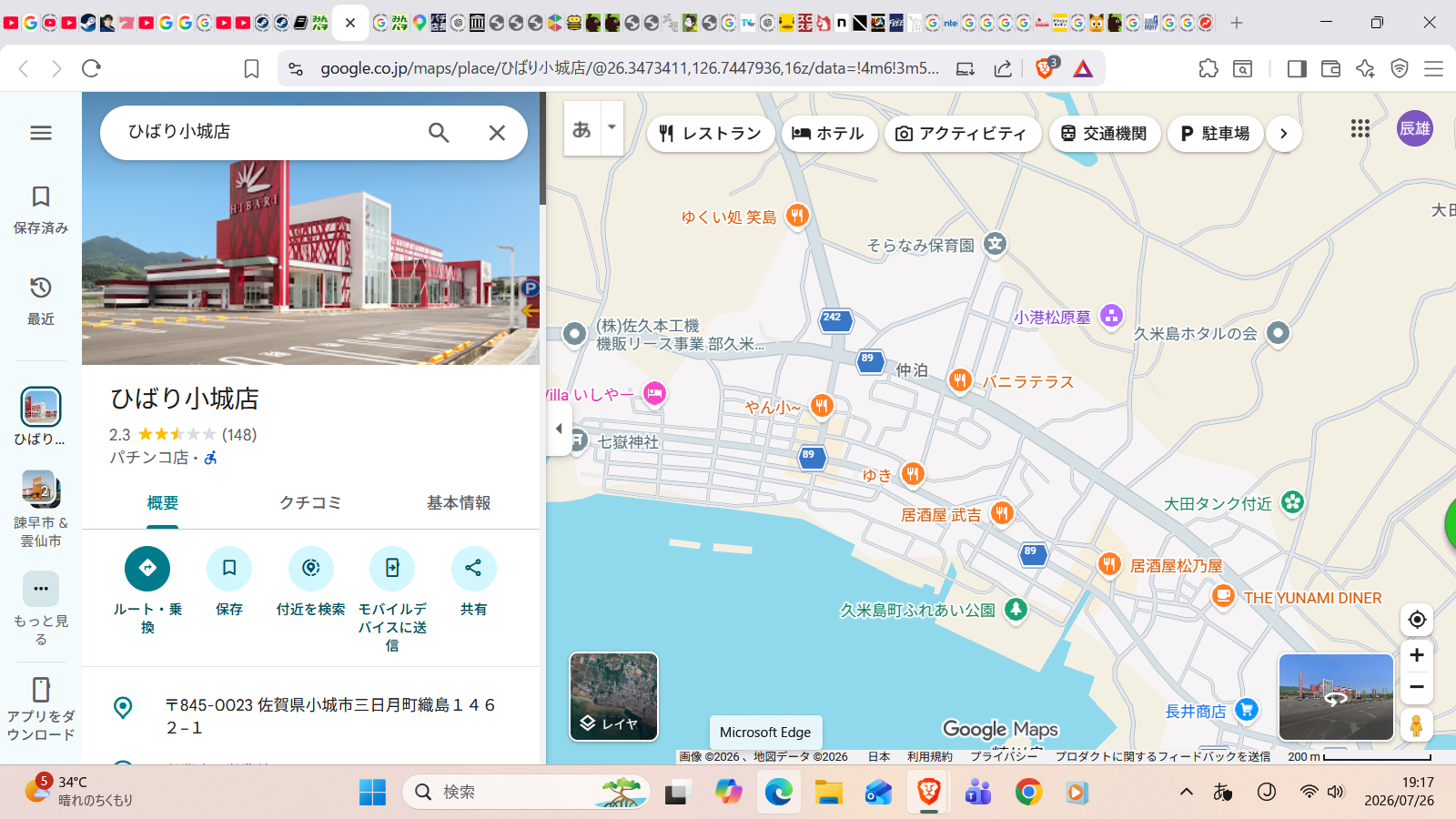Select the パニラテラス restaurant marker
Screen dimensions: 1456x819
click(960, 380)
